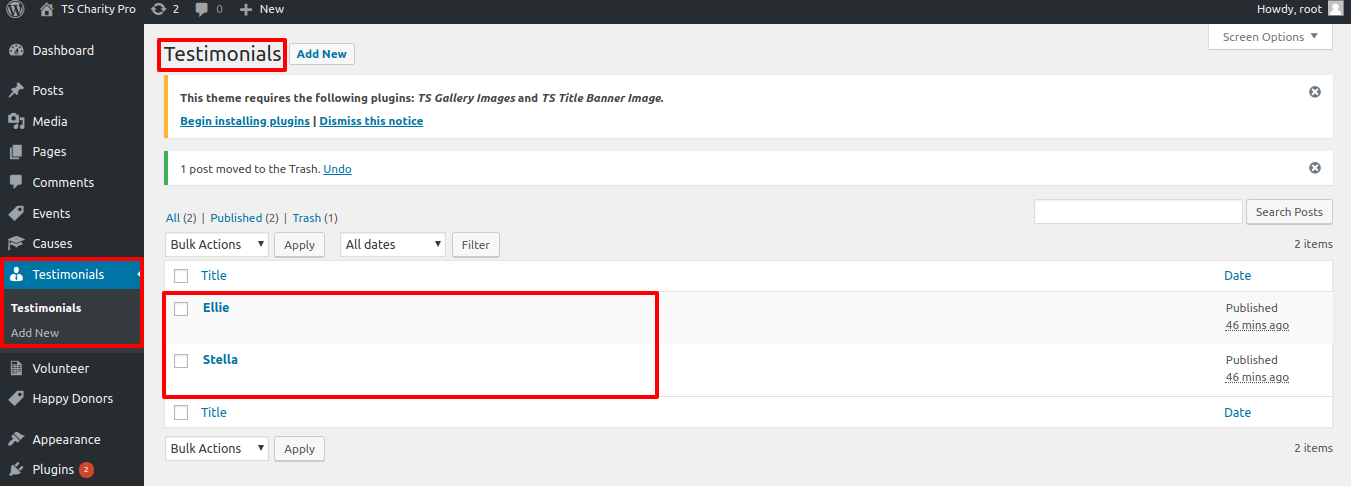Show Trash (1) posts filter
The image size is (1351, 486).
coord(315,218)
